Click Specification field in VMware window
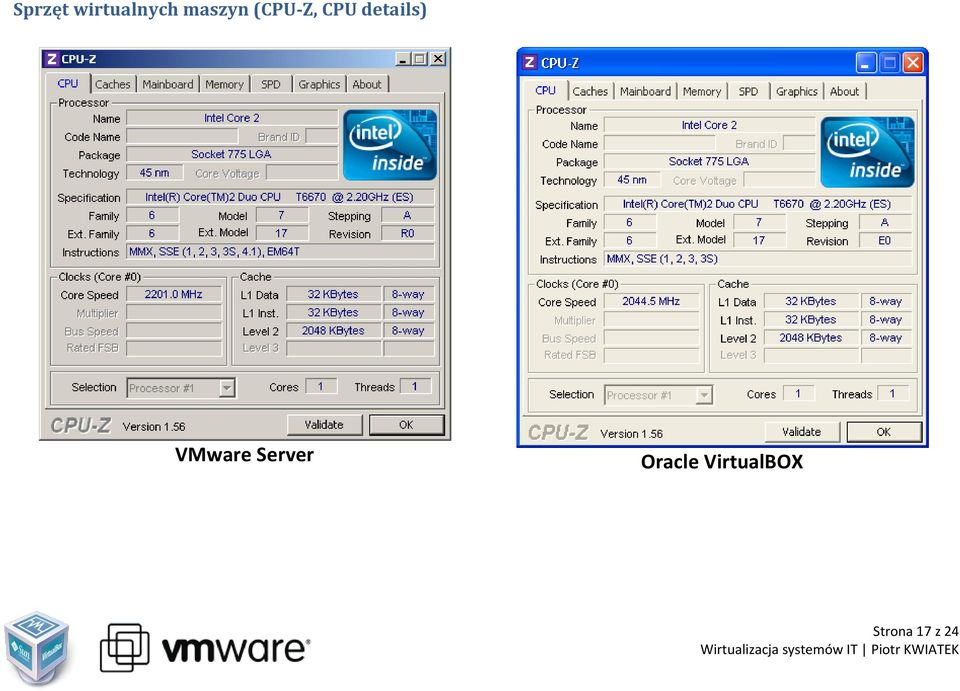This screenshot has width=960, height=691. click(280, 197)
